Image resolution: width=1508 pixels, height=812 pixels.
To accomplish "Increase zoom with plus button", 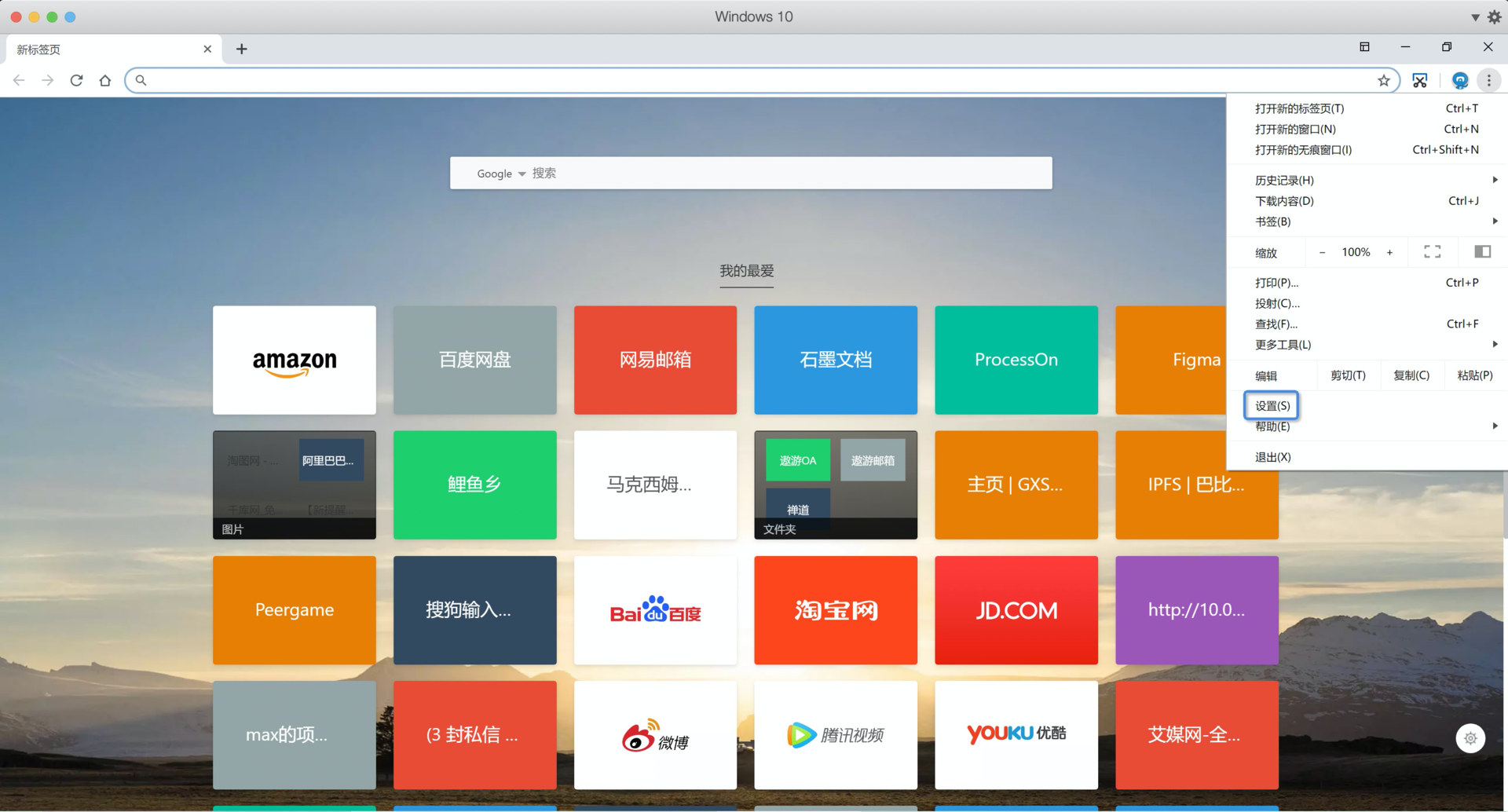I will coord(1389,252).
